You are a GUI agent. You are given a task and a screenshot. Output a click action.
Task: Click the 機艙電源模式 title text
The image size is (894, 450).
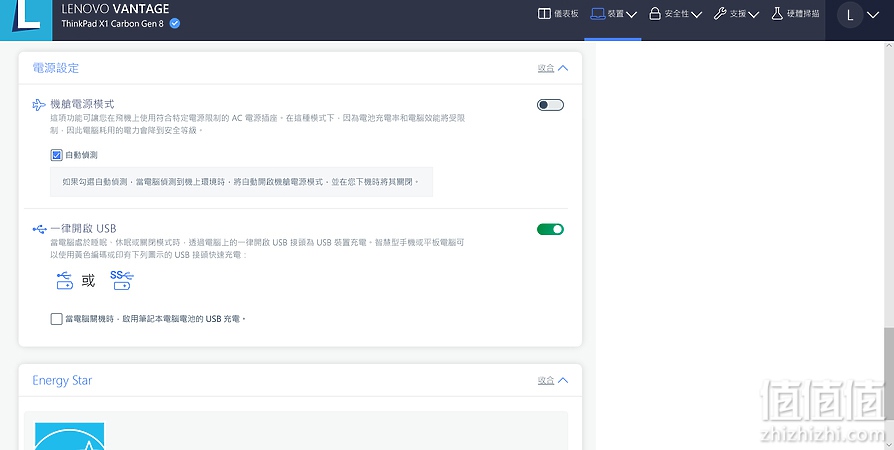[82, 104]
